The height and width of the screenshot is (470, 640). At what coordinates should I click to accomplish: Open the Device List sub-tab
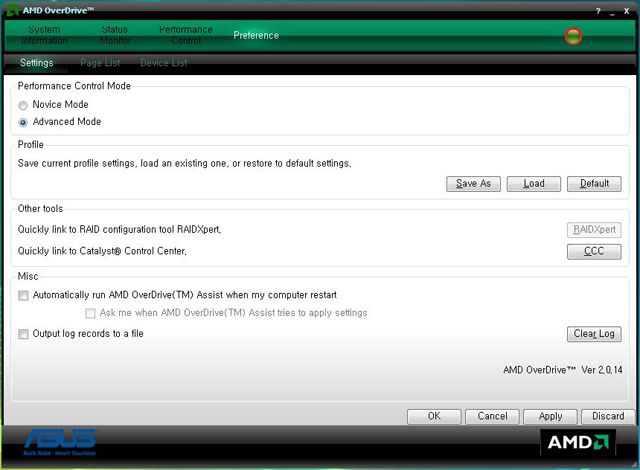[163, 63]
